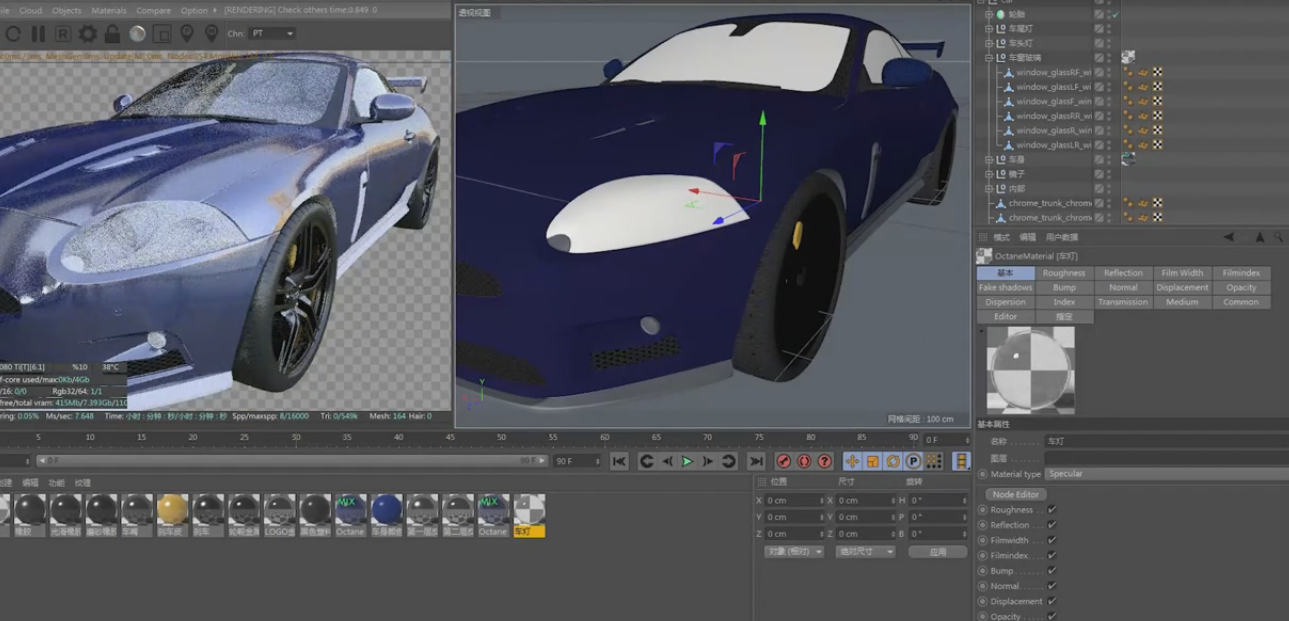The height and width of the screenshot is (621, 1289).
Task: Expand the 车尾灯 object group
Action: click(x=989, y=29)
